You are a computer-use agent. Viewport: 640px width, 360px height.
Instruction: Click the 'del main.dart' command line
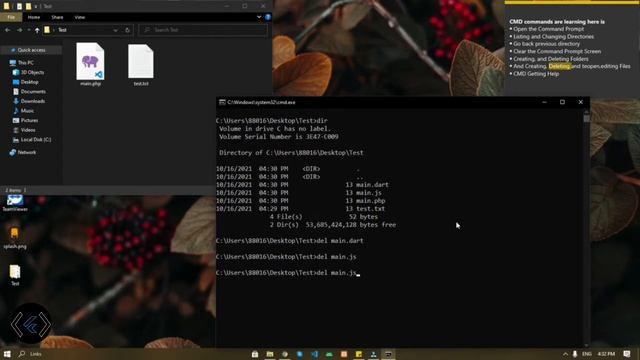[x=289, y=241]
